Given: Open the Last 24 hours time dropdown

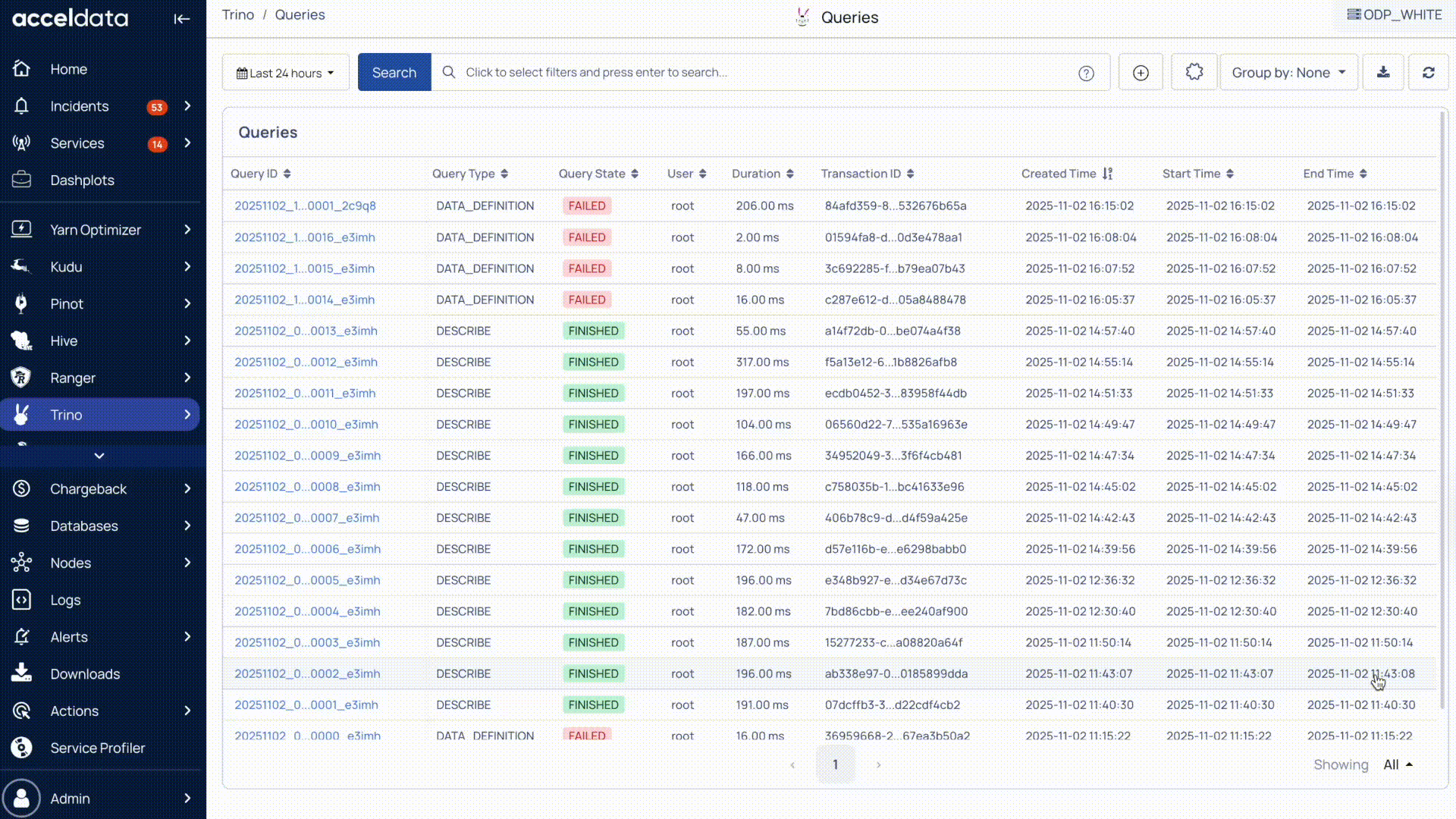Looking at the screenshot, I should tap(285, 73).
